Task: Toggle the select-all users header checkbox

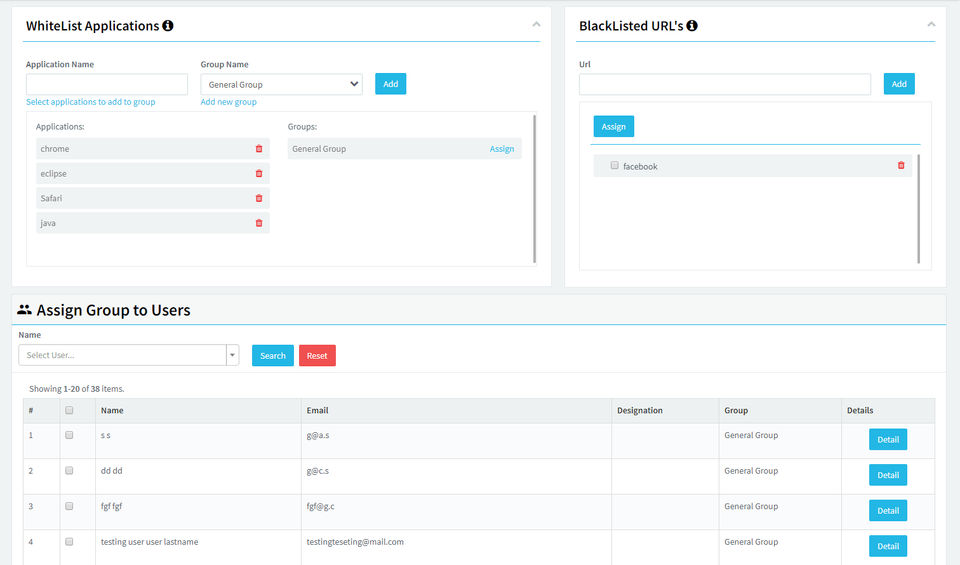Action: coord(69,410)
